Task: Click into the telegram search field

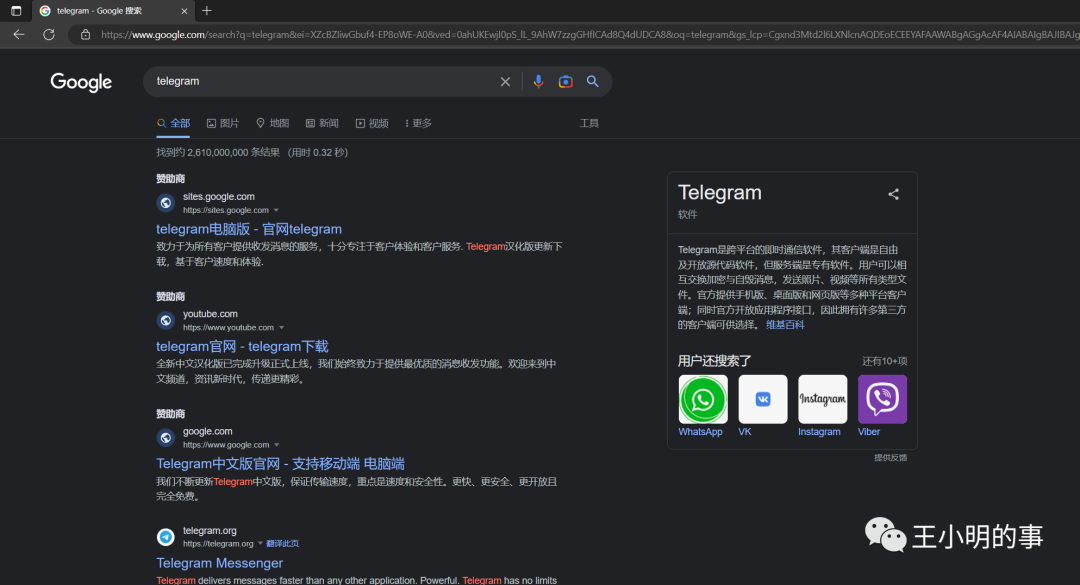Action: point(324,81)
